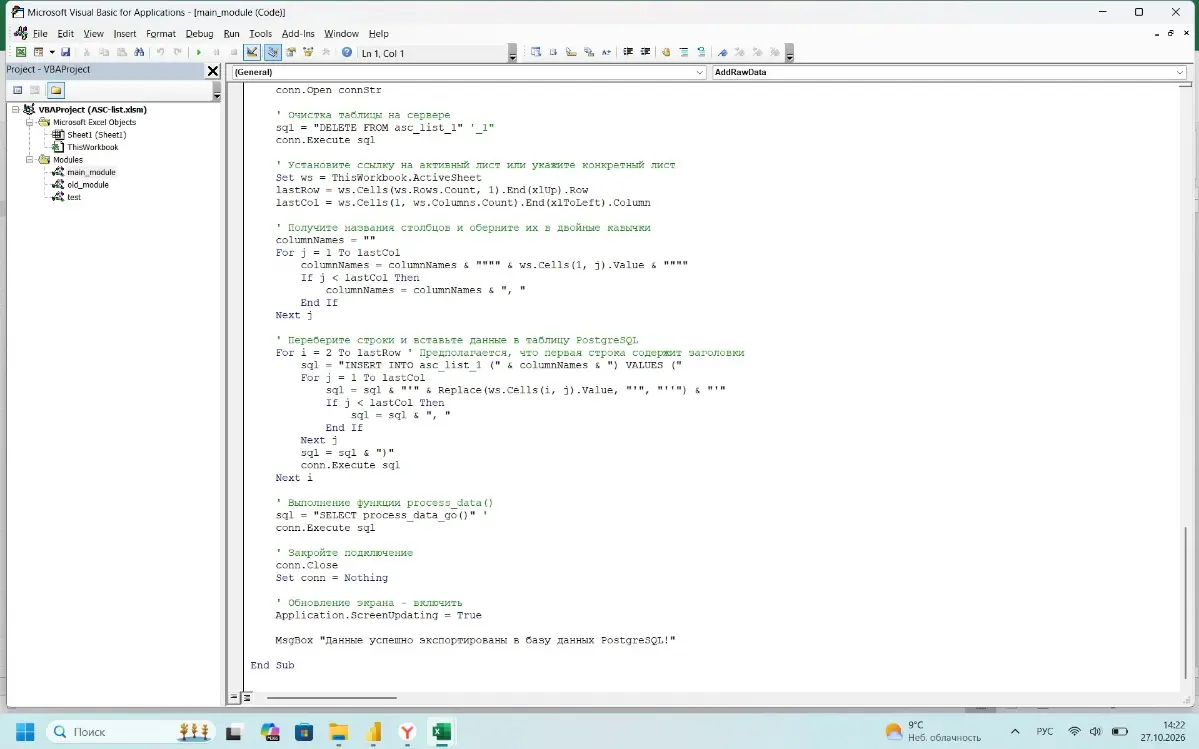Click the List Properties/Methods icon
The width and height of the screenshot is (1199, 749).
point(536,52)
